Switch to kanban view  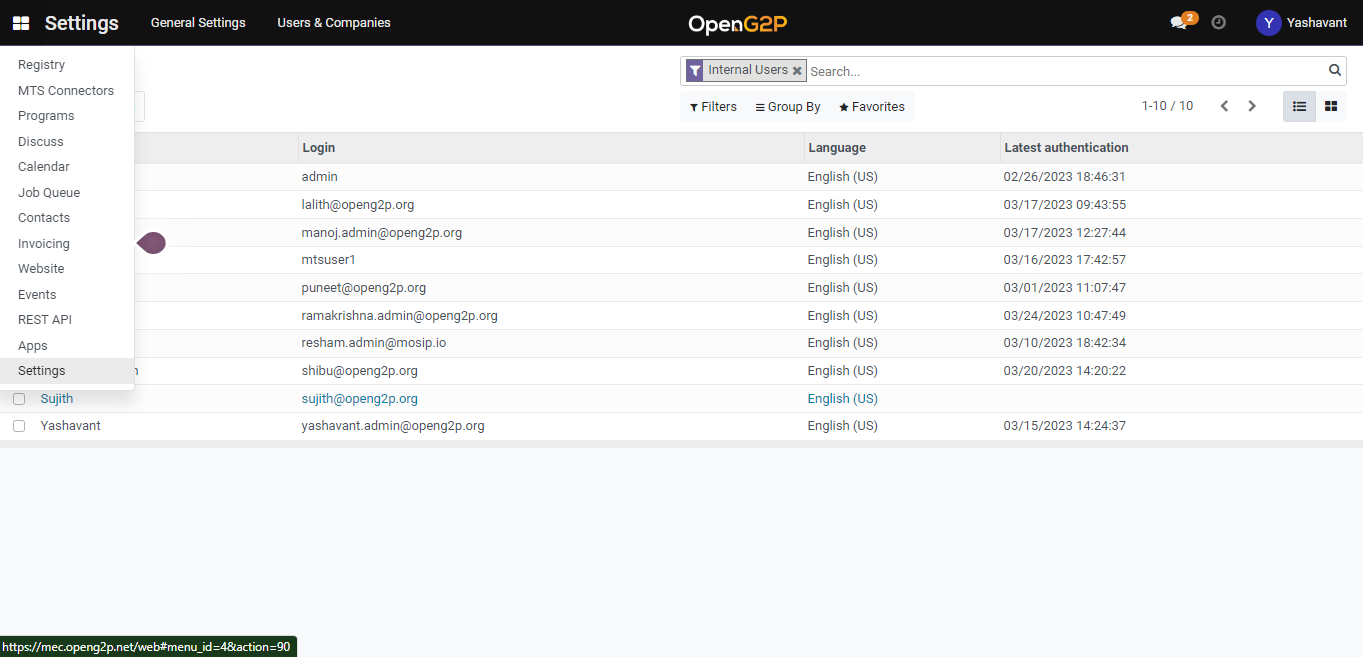click(x=1331, y=106)
